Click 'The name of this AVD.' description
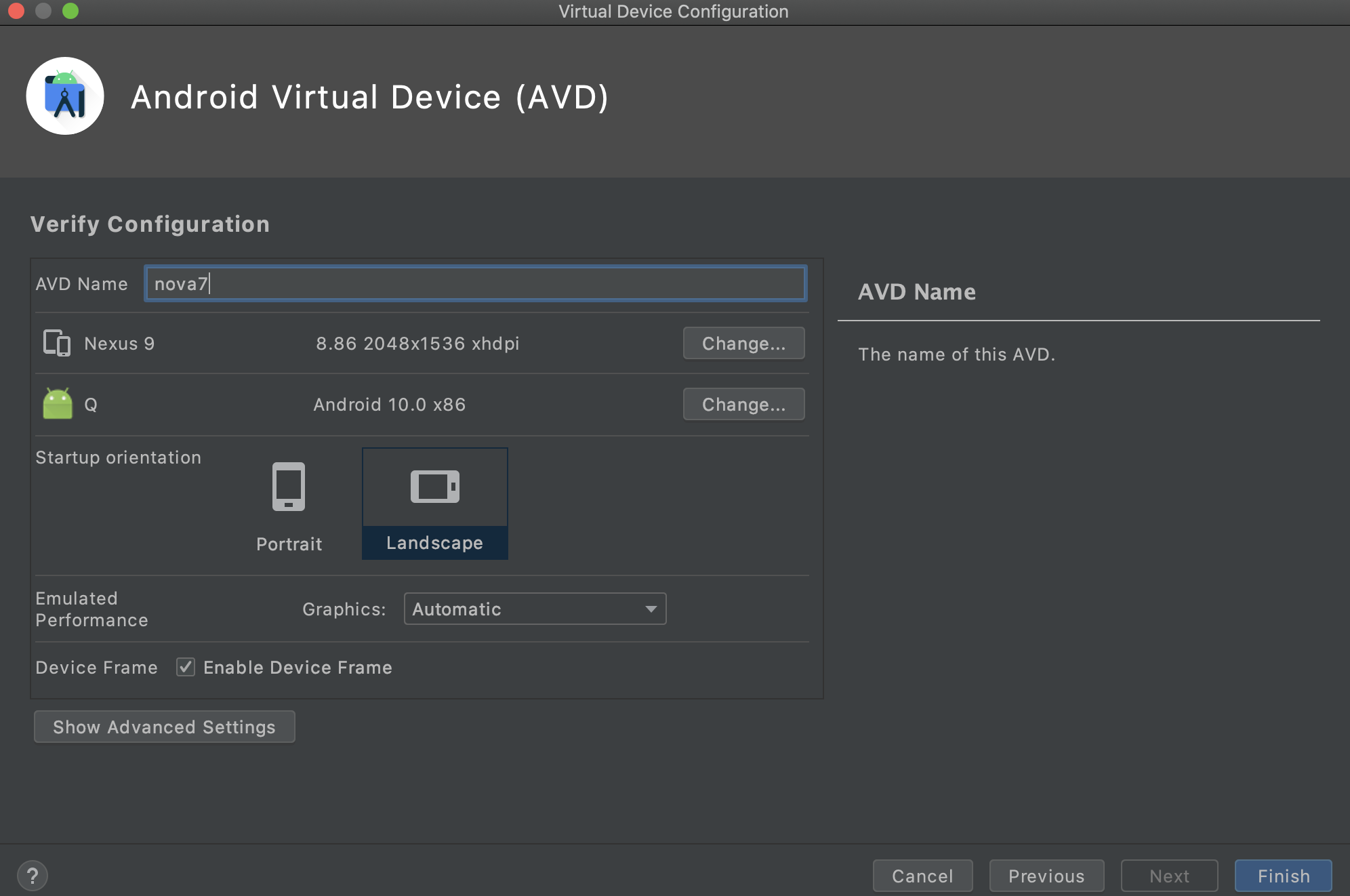This screenshot has height=896, width=1350. click(957, 354)
